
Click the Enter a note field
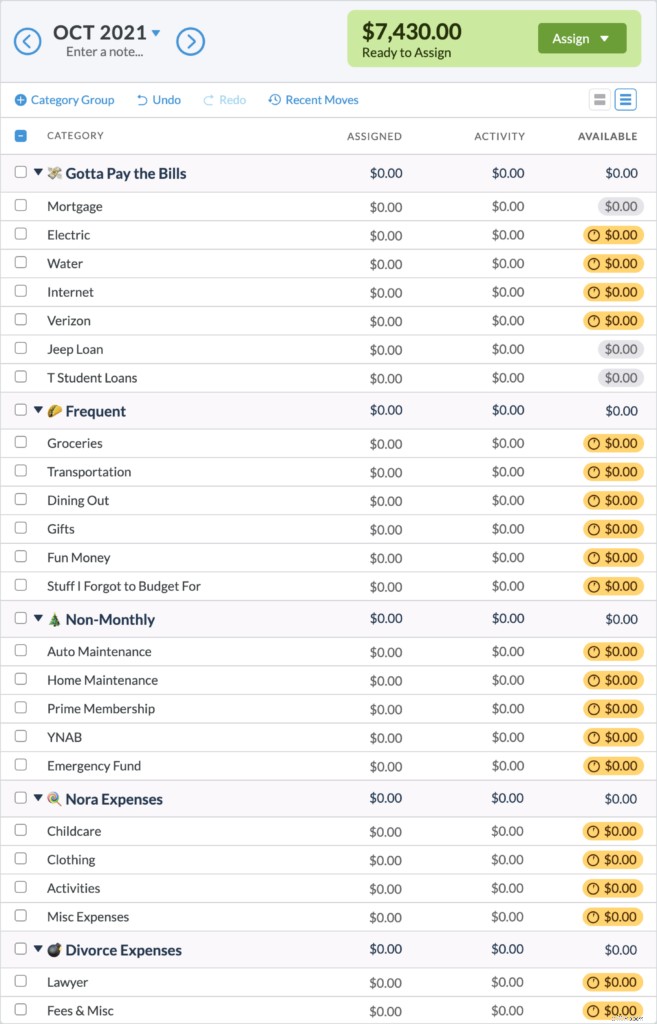[105, 52]
